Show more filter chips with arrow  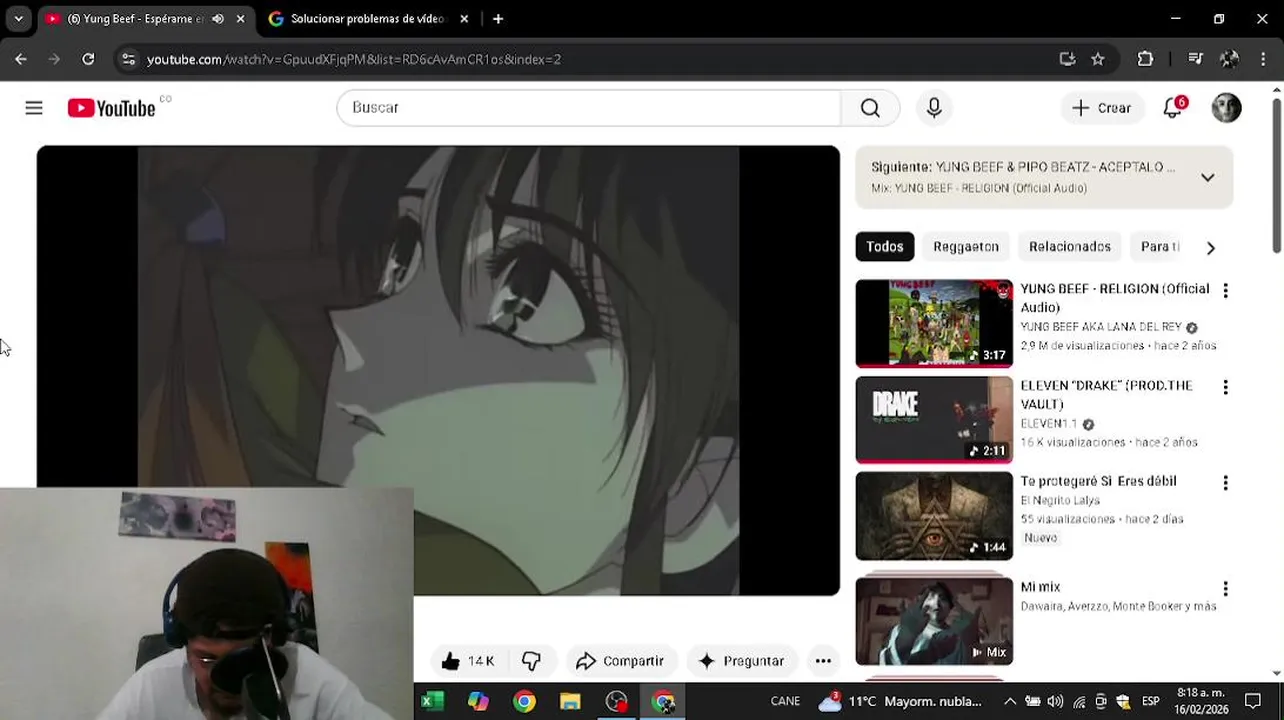click(1210, 248)
